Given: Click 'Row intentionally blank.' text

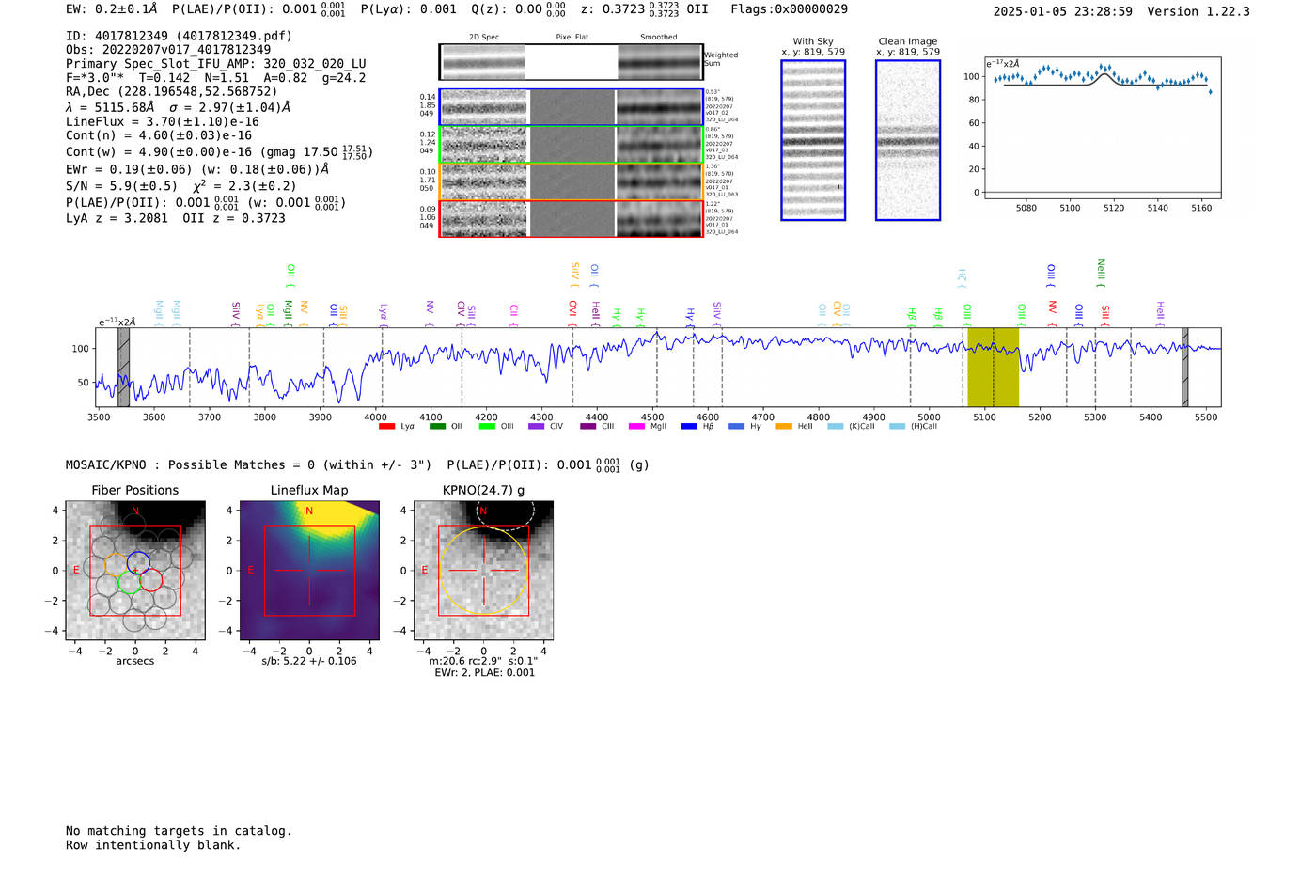Looking at the screenshot, I should coord(153,845).
